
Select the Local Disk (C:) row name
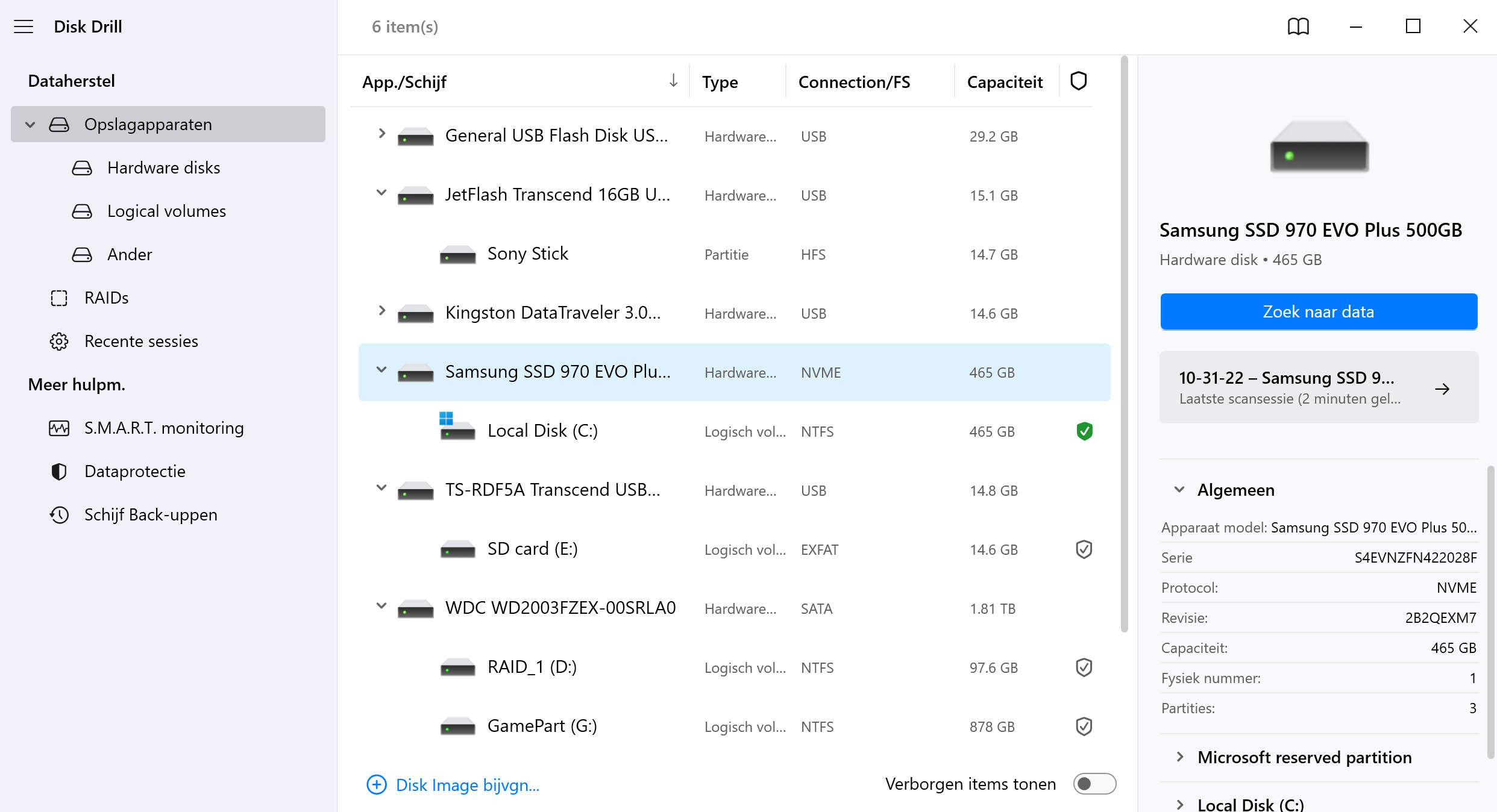(x=542, y=431)
